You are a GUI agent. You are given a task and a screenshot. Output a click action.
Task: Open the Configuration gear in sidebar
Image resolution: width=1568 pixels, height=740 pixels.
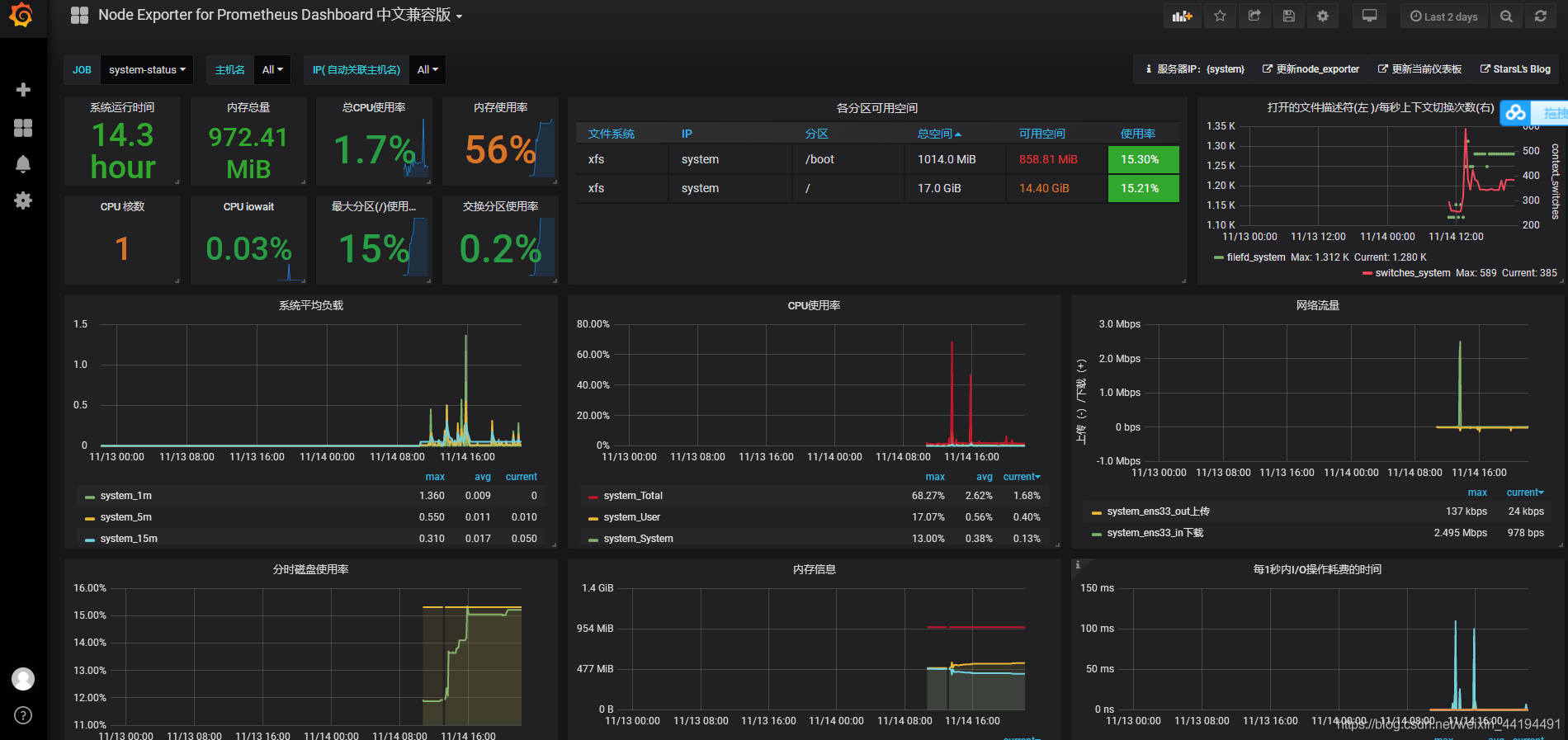pos(23,200)
